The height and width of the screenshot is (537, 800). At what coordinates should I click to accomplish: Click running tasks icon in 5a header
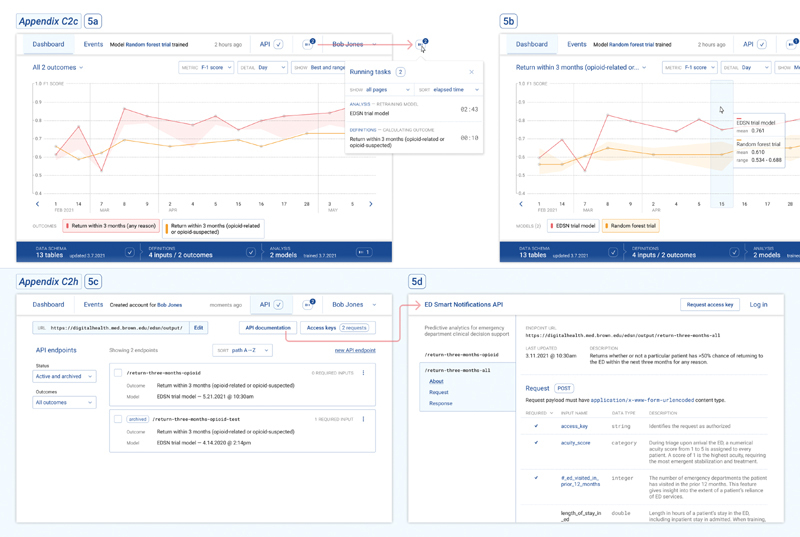(x=309, y=45)
